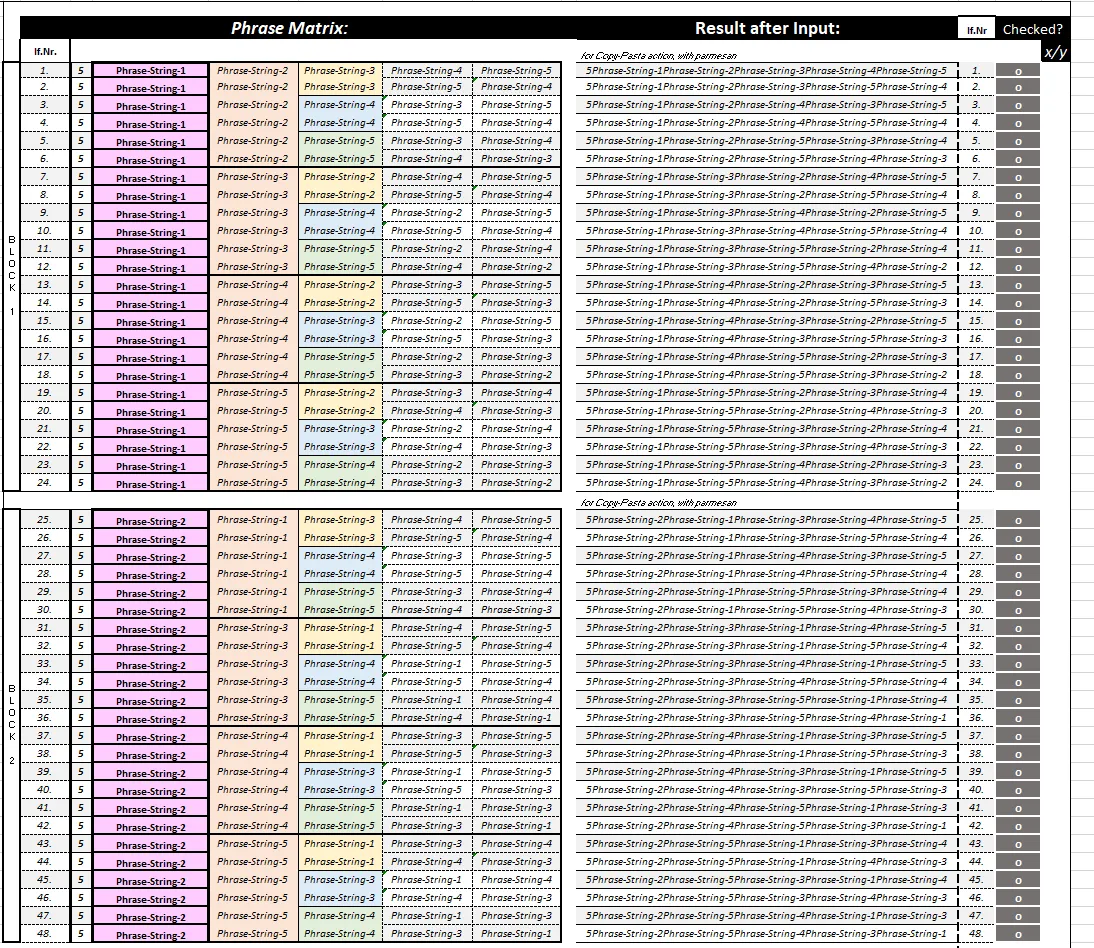Click the '5' count cell in row 2
This screenshot has height=948, width=1094.
point(81,87)
